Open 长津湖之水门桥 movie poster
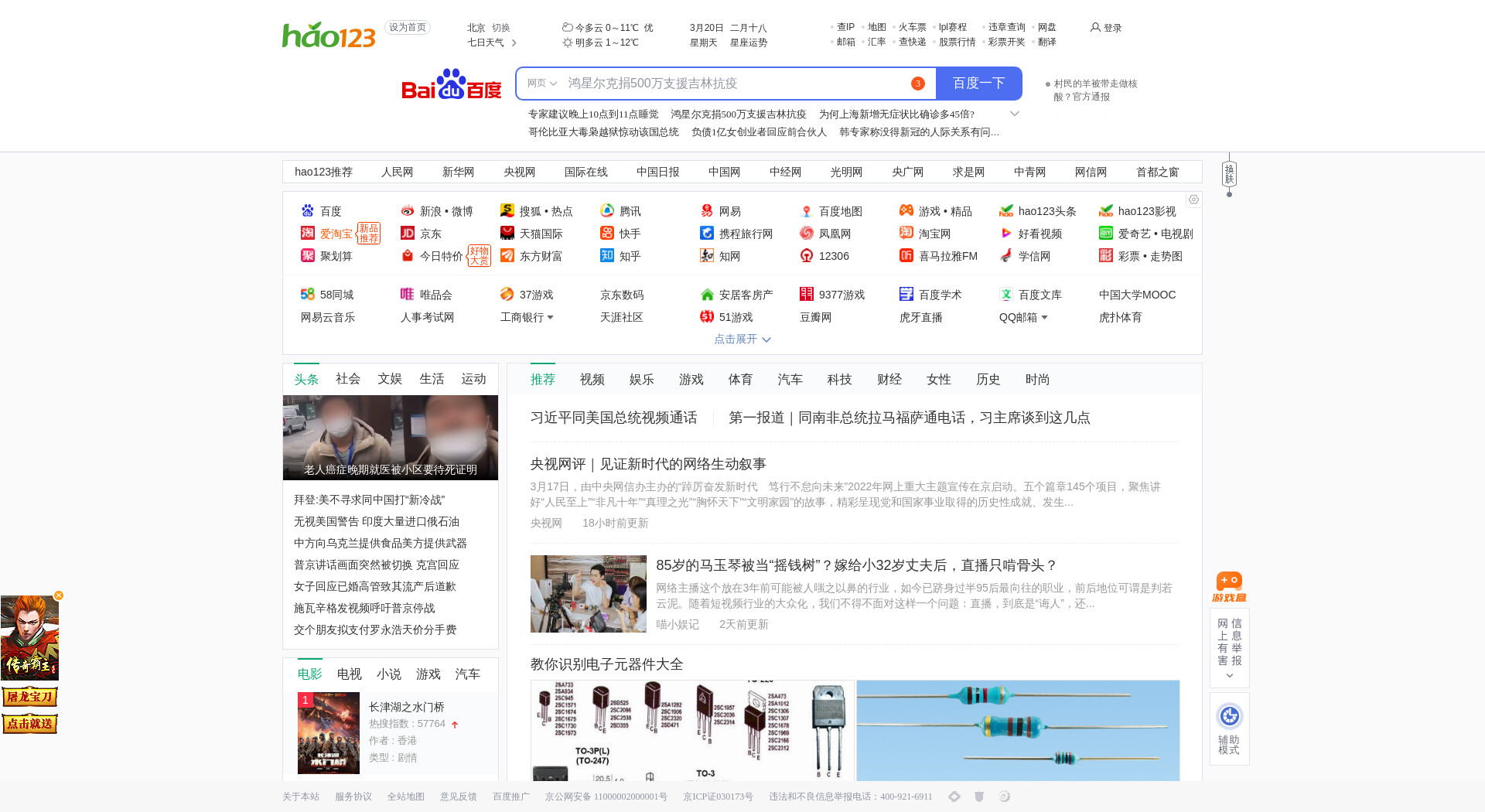 coord(329,733)
